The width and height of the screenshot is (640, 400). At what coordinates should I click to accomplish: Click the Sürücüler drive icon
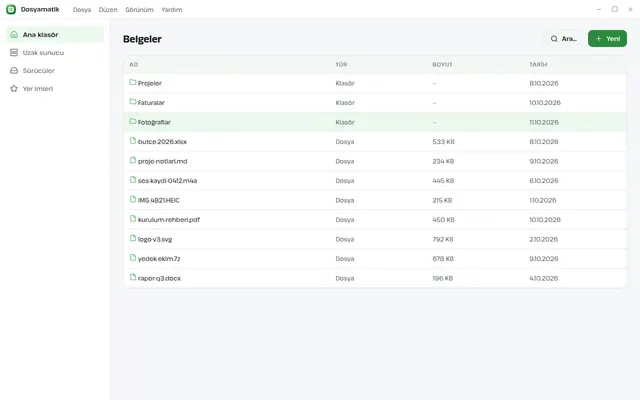(x=14, y=71)
